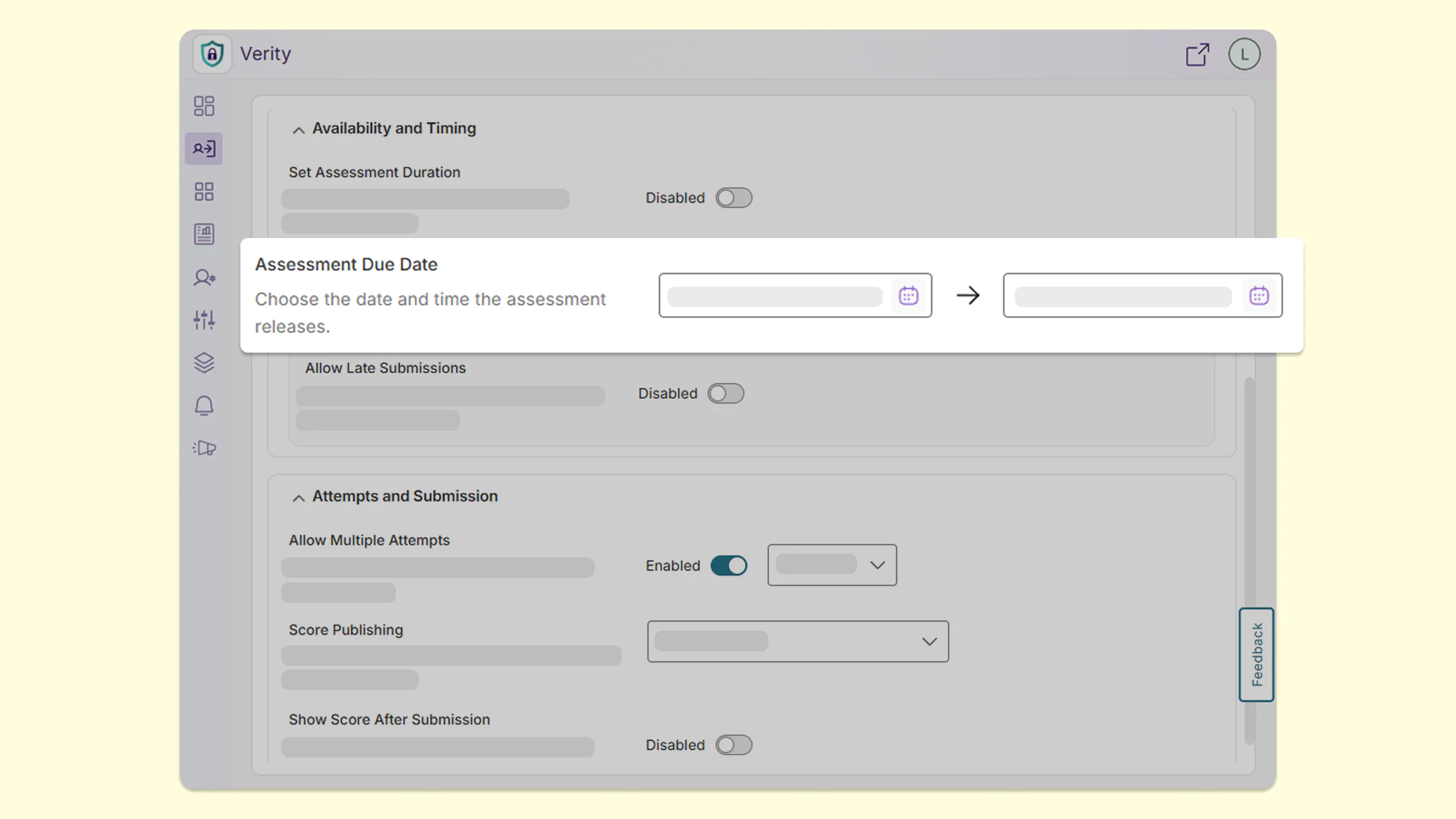Click the Feedback side tab
Image resolution: width=1456 pixels, height=819 pixels.
click(x=1257, y=654)
